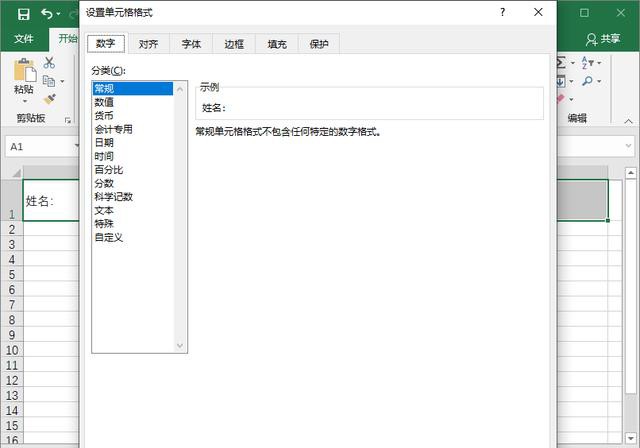Screen dimensions: 640x448
Task: Collapse the ribbon with the chevron
Action: click(x=629, y=121)
